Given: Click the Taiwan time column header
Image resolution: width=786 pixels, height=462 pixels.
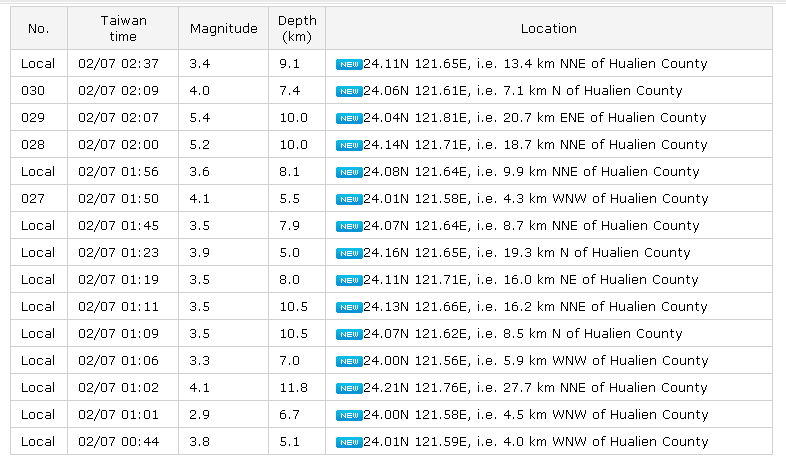Looking at the screenshot, I should pyautogui.click(x=123, y=29).
